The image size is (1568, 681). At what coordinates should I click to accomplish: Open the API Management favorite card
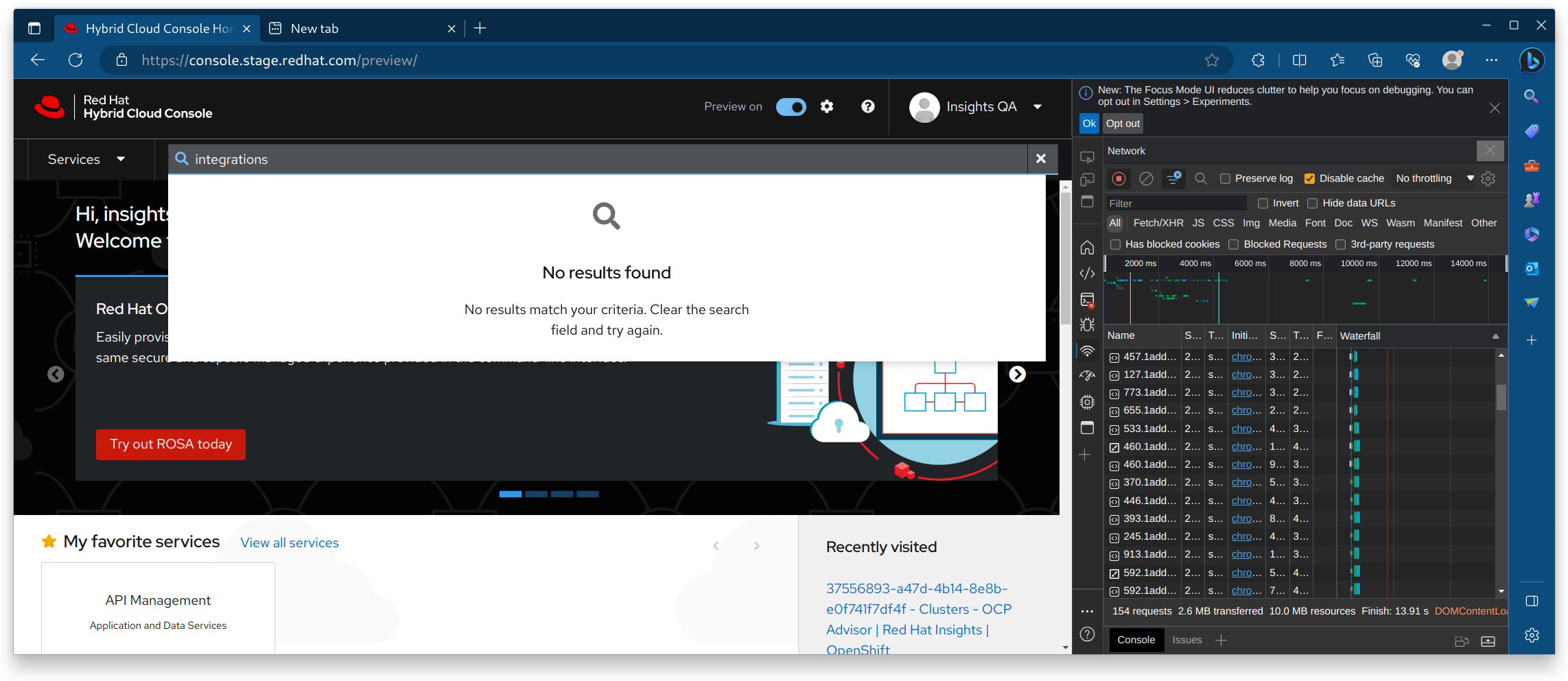158,608
